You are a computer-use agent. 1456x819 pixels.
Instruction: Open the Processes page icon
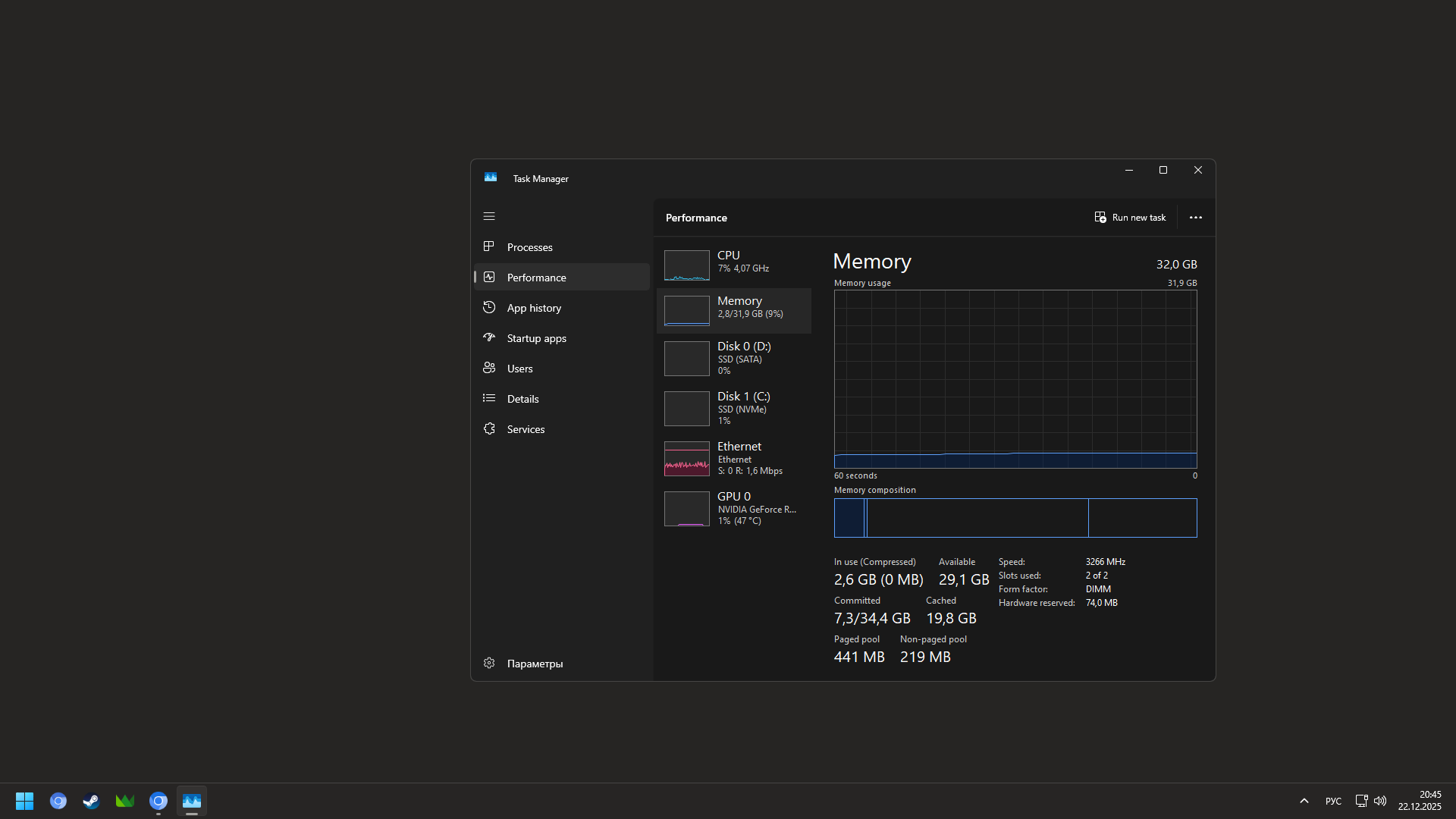(489, 247)
